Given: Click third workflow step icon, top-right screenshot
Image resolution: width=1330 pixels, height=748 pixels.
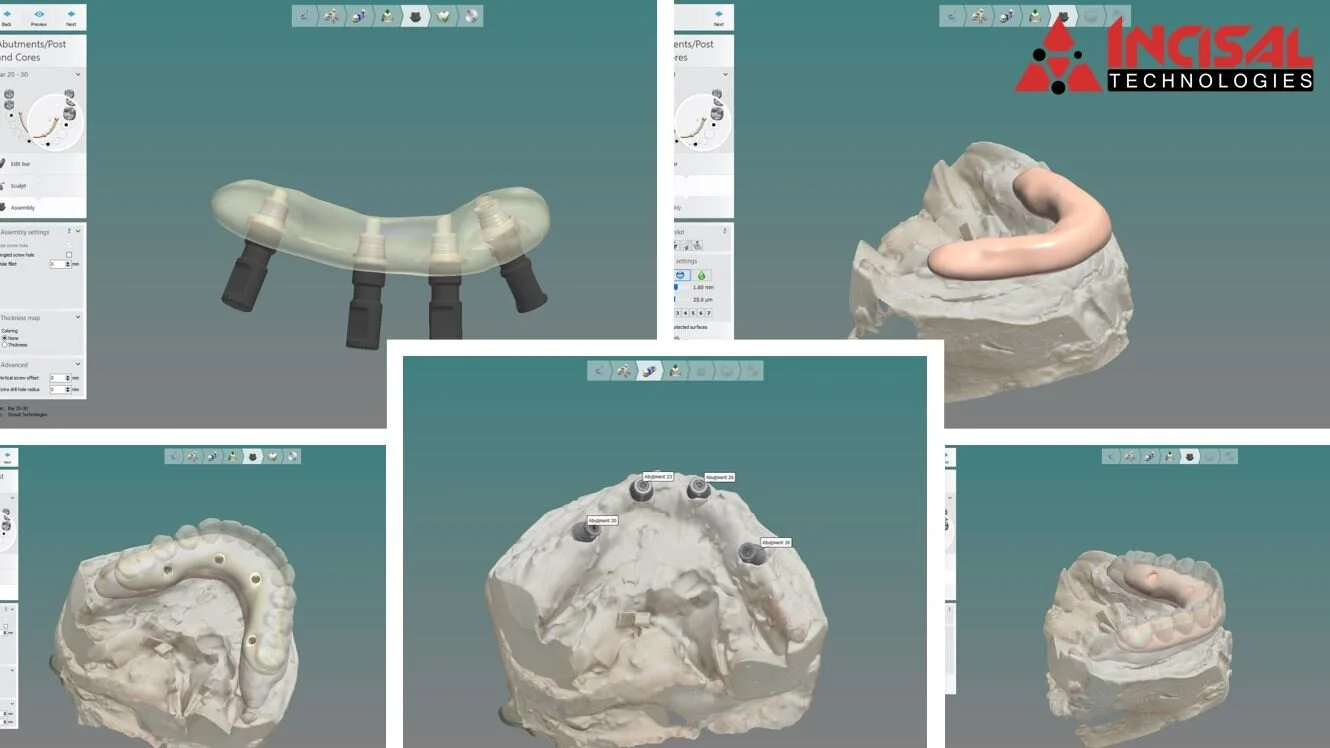Looking at the screenshot, I should 1007,15.
